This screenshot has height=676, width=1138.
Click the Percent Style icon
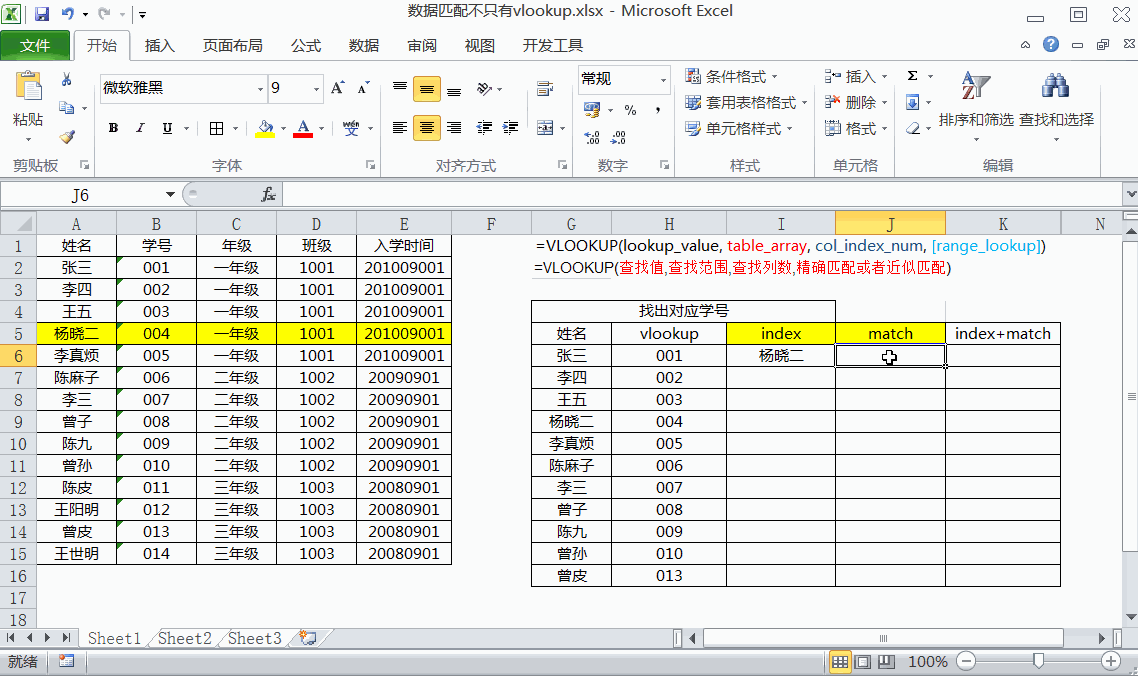coord(630,110)
